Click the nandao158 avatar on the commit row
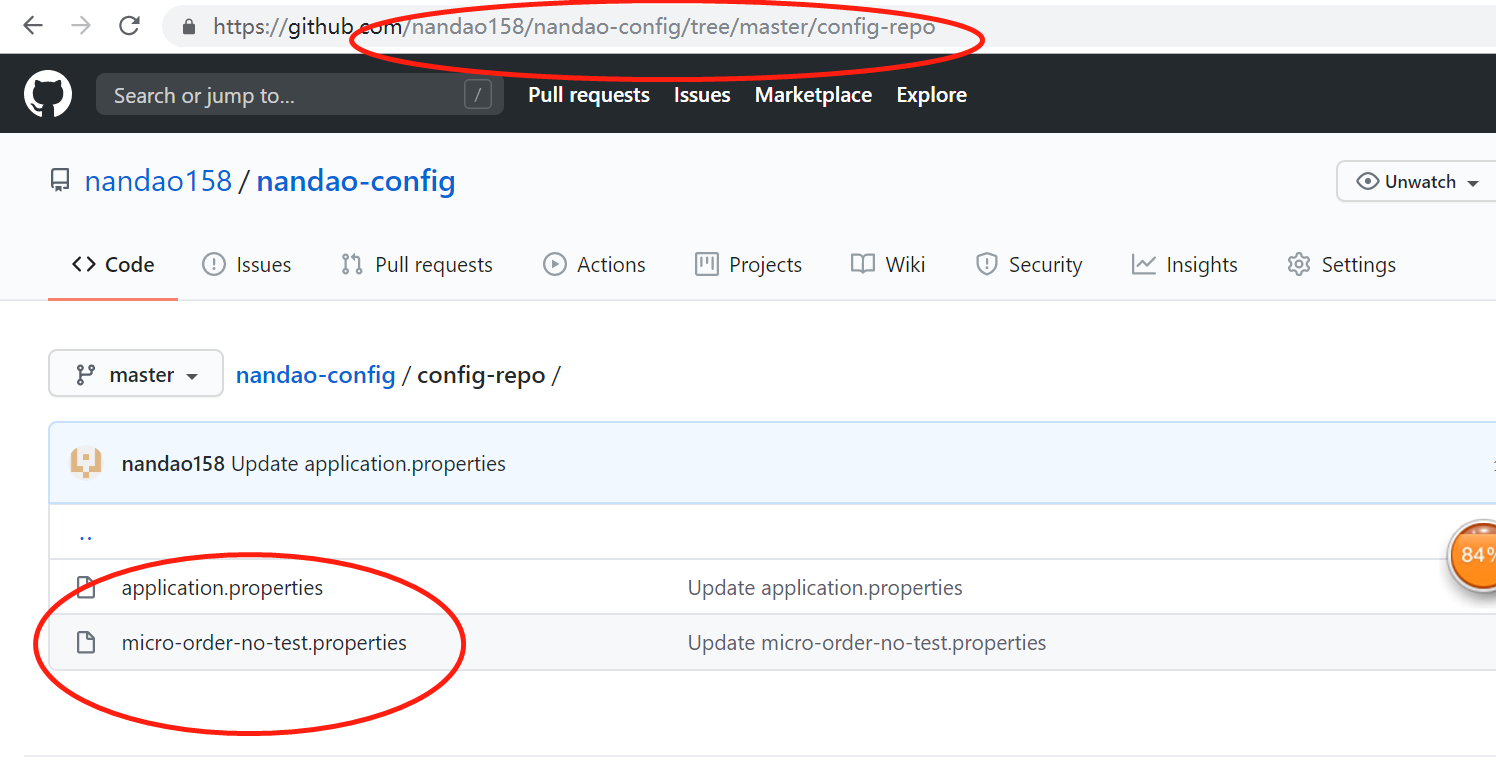Image resolution: width=1496 pixels, height=769 pixels. [x=86, y=463]
